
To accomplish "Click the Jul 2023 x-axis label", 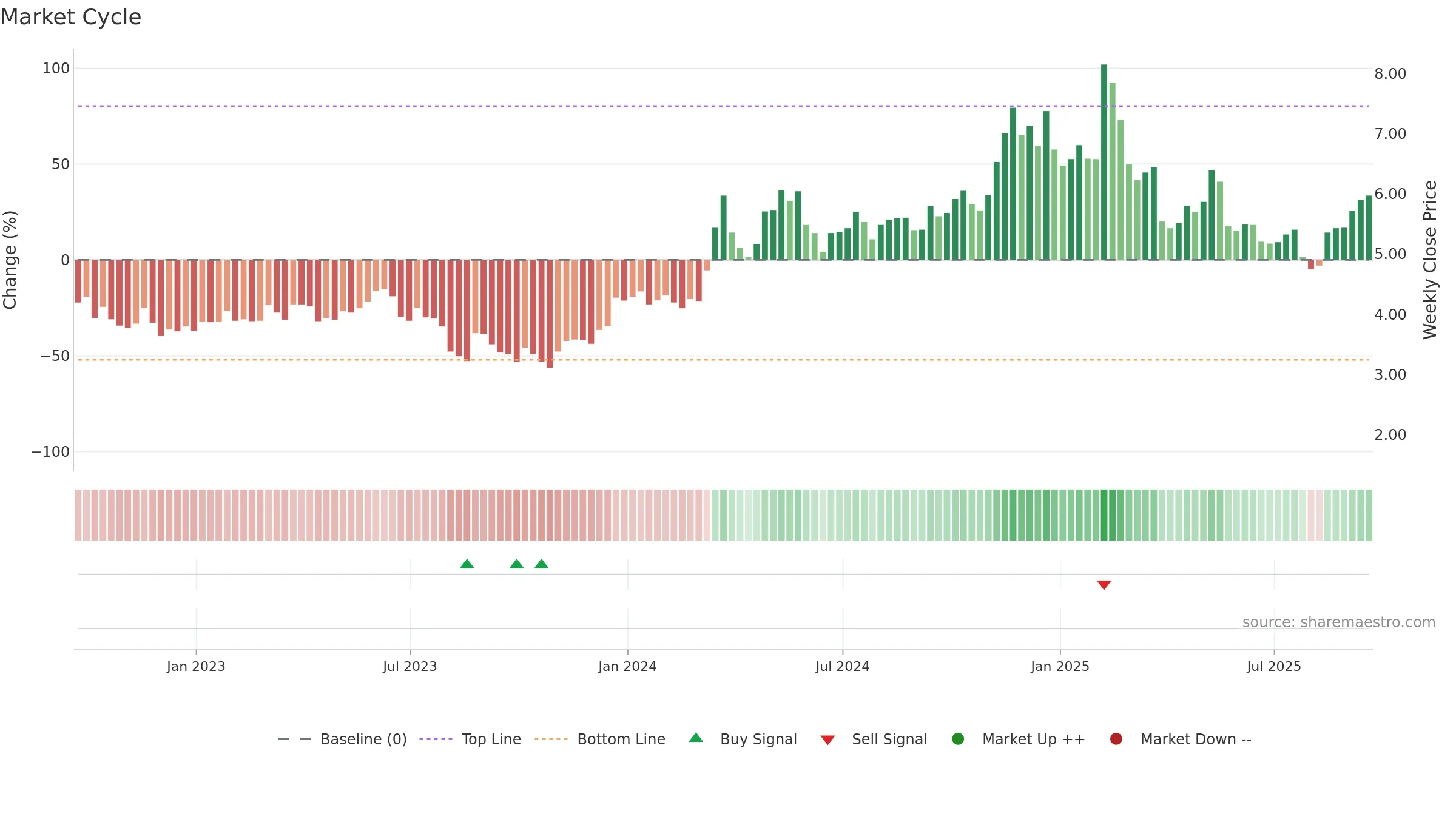I will coord(410,667).
